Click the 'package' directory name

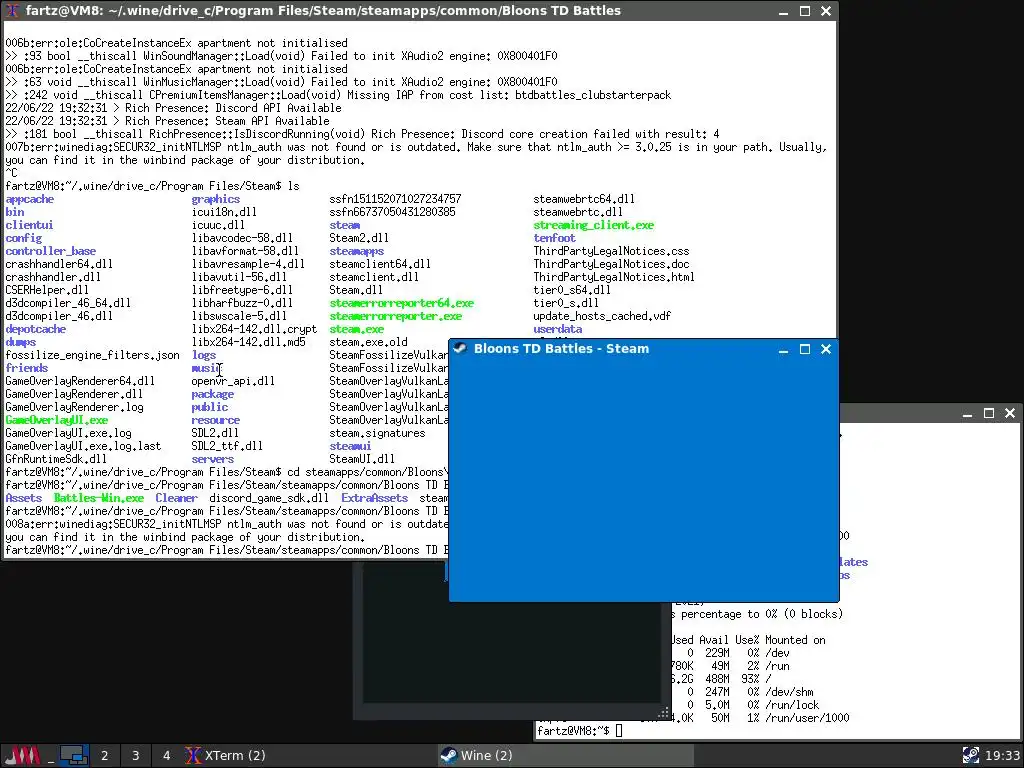[x=213, y=394]
